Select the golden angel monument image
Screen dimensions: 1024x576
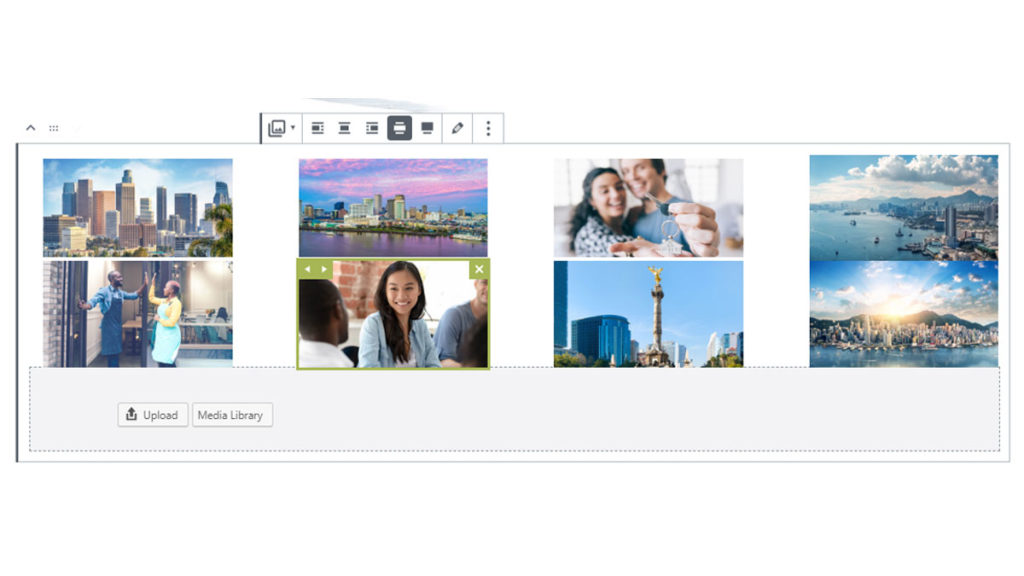[648, 314]
